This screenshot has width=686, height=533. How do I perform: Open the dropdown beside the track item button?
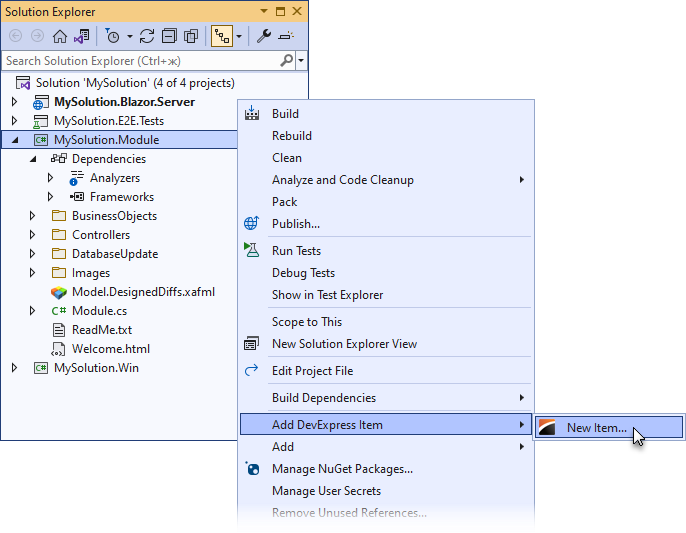pos(239,37)
